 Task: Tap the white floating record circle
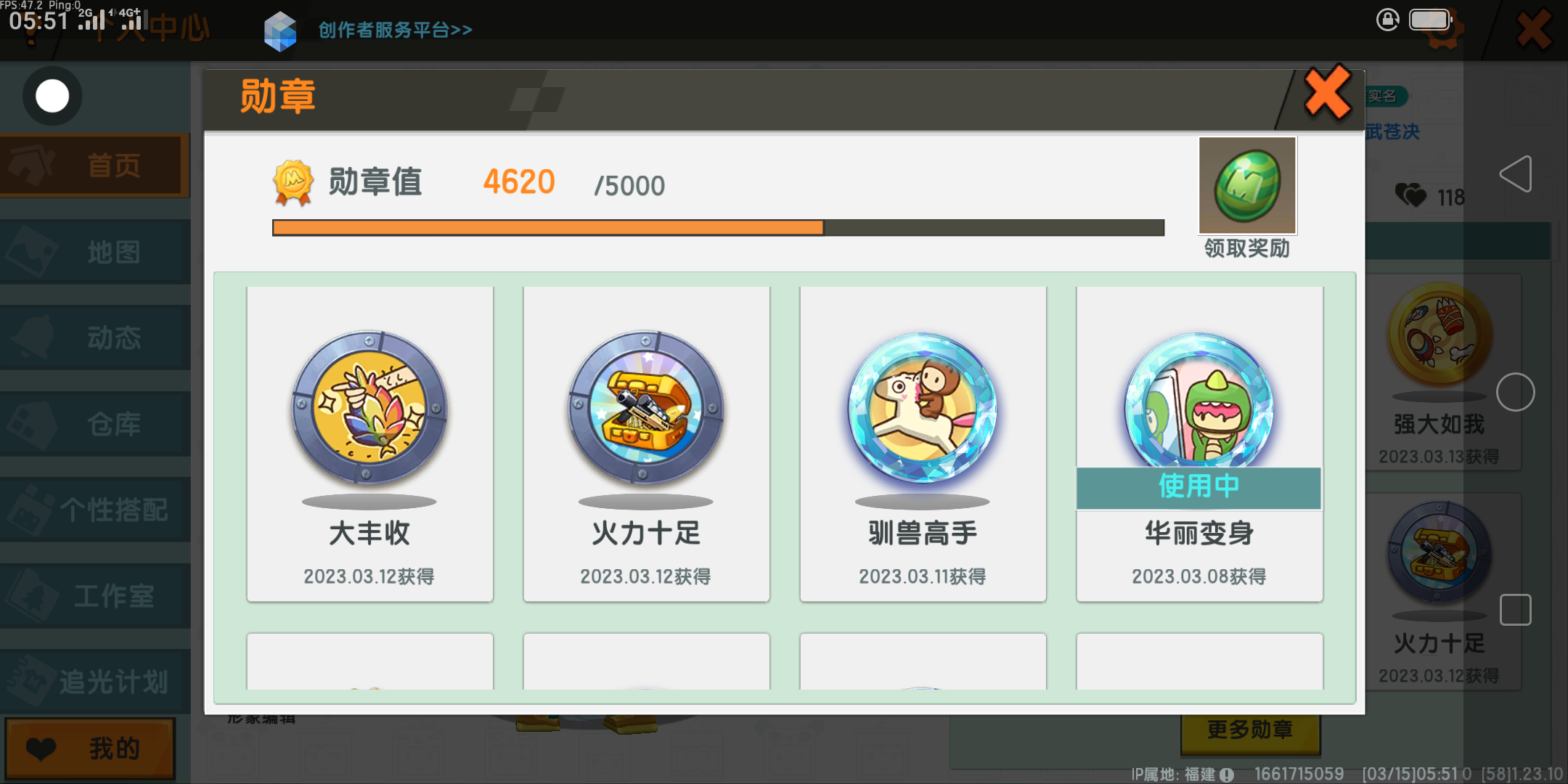pos(52,96)
